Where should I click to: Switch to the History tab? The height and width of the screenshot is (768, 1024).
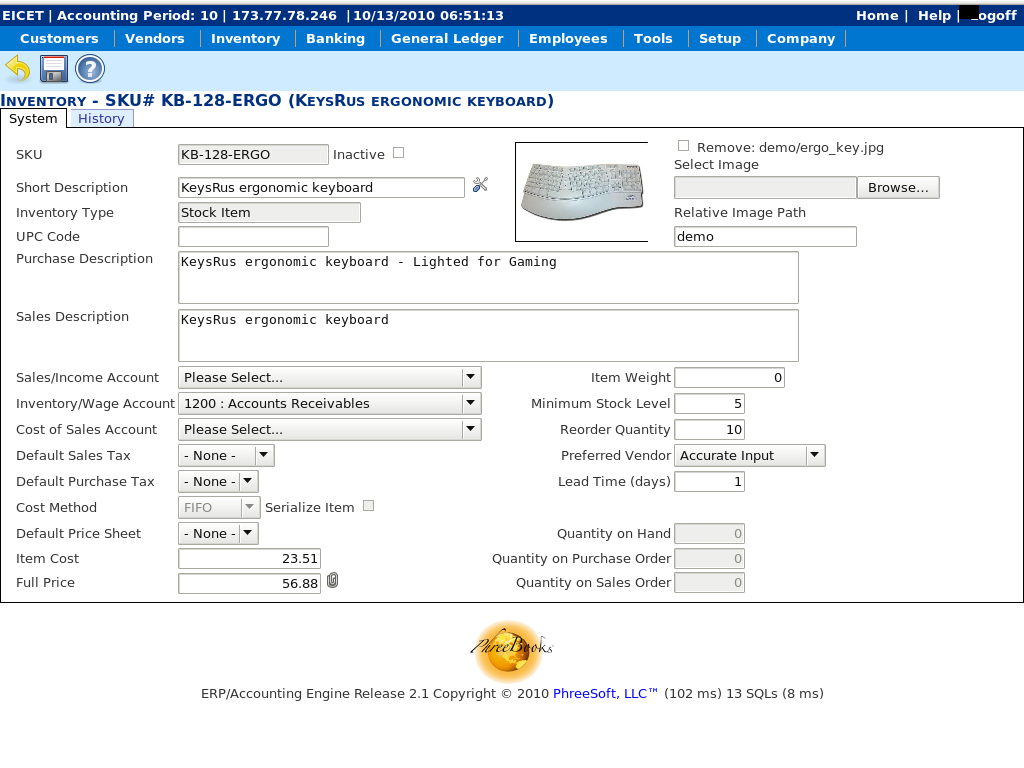point(101,118)
